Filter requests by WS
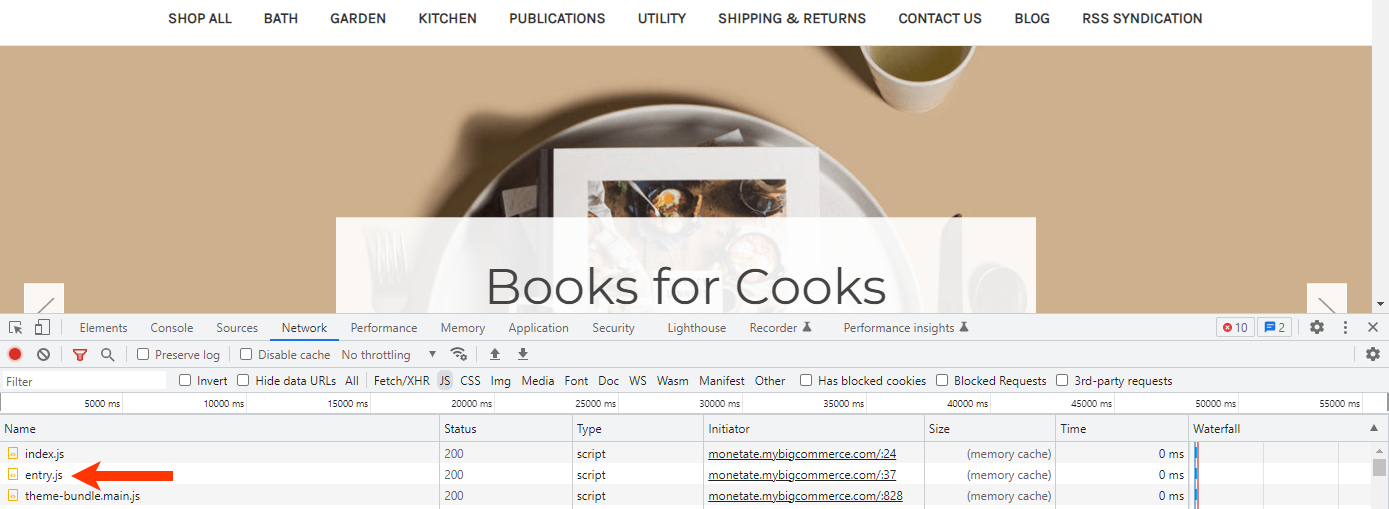 (x=638, y=380)
